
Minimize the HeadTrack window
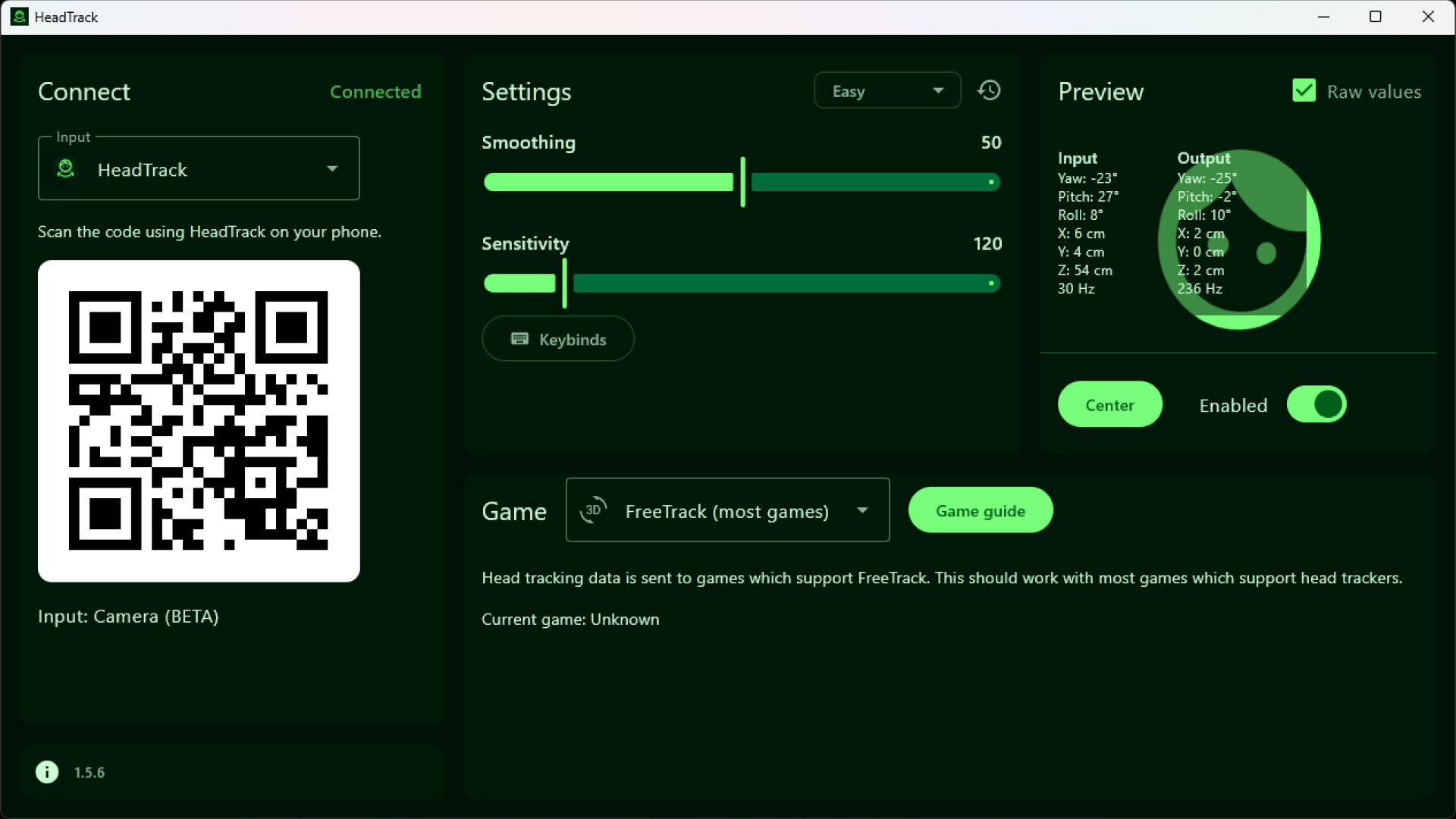1324,17
